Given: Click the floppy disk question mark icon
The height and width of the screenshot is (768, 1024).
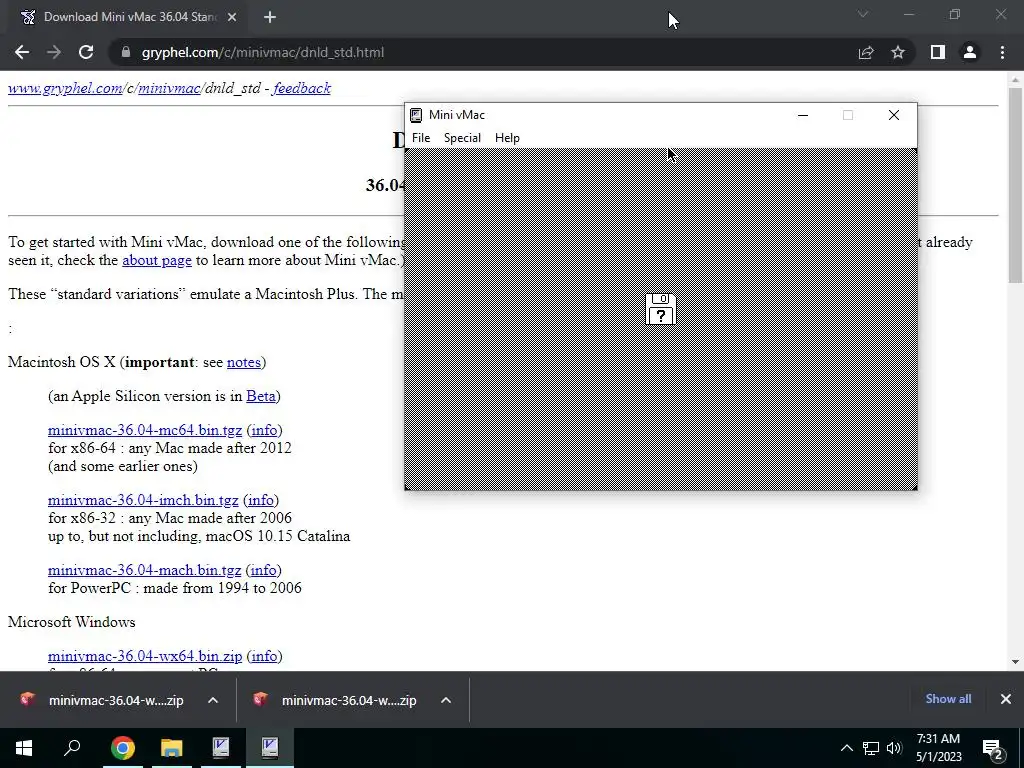Looking at the screenshot, I should [x=660, y=309].
